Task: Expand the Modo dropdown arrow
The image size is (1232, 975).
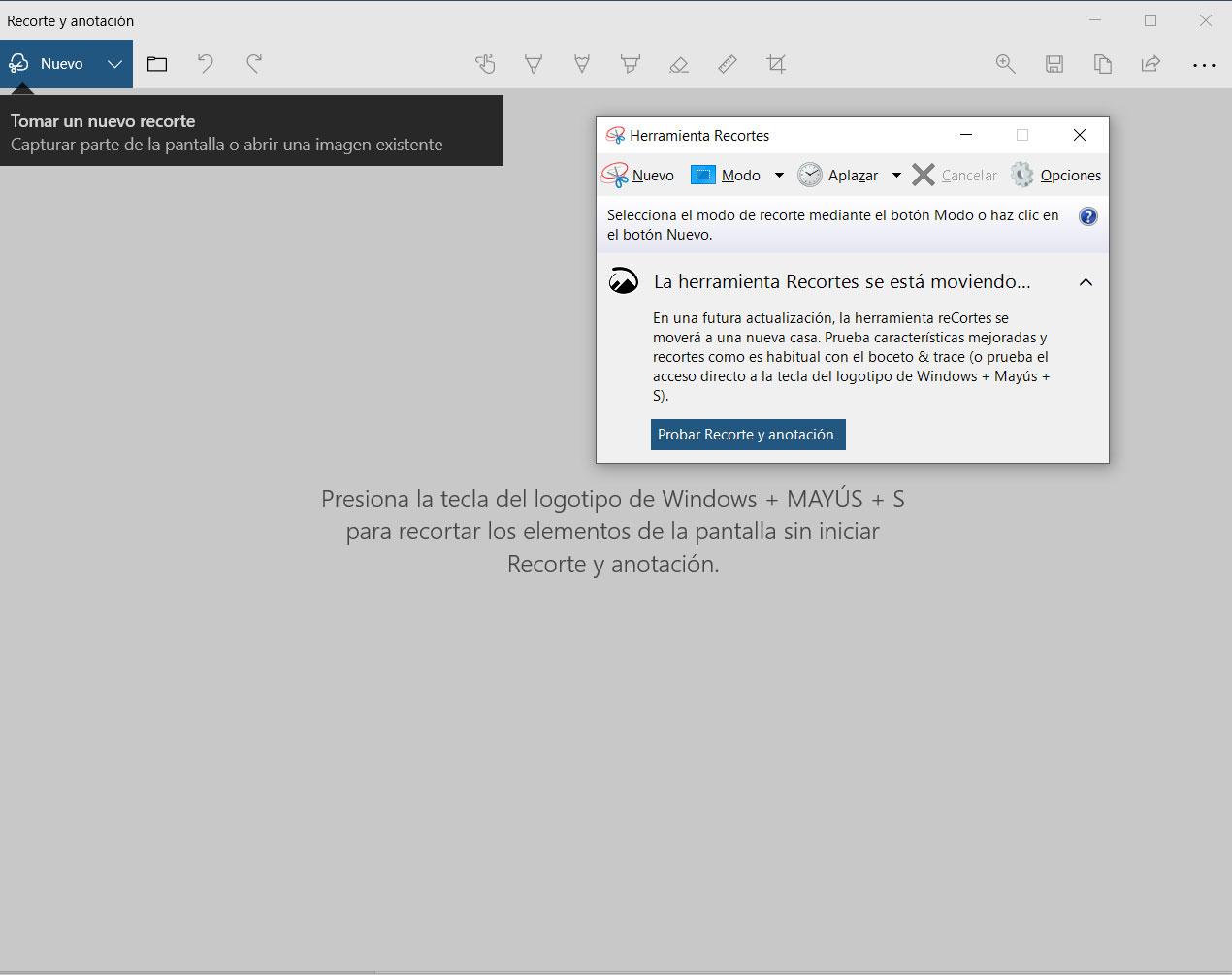Action: pyautogui.click(x=779, y=176)
